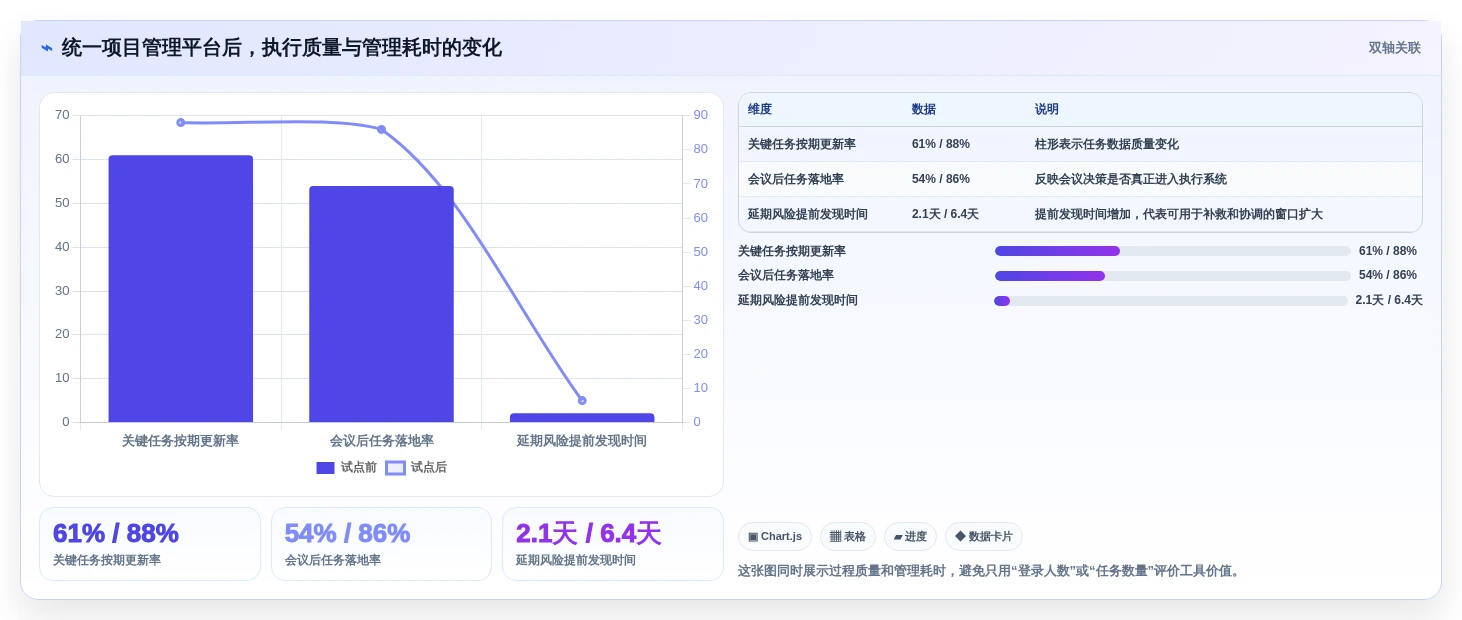Click the 数据卡片 tag chip
The width and height of the screenshot is (1462, 620).
click(984, 537)
